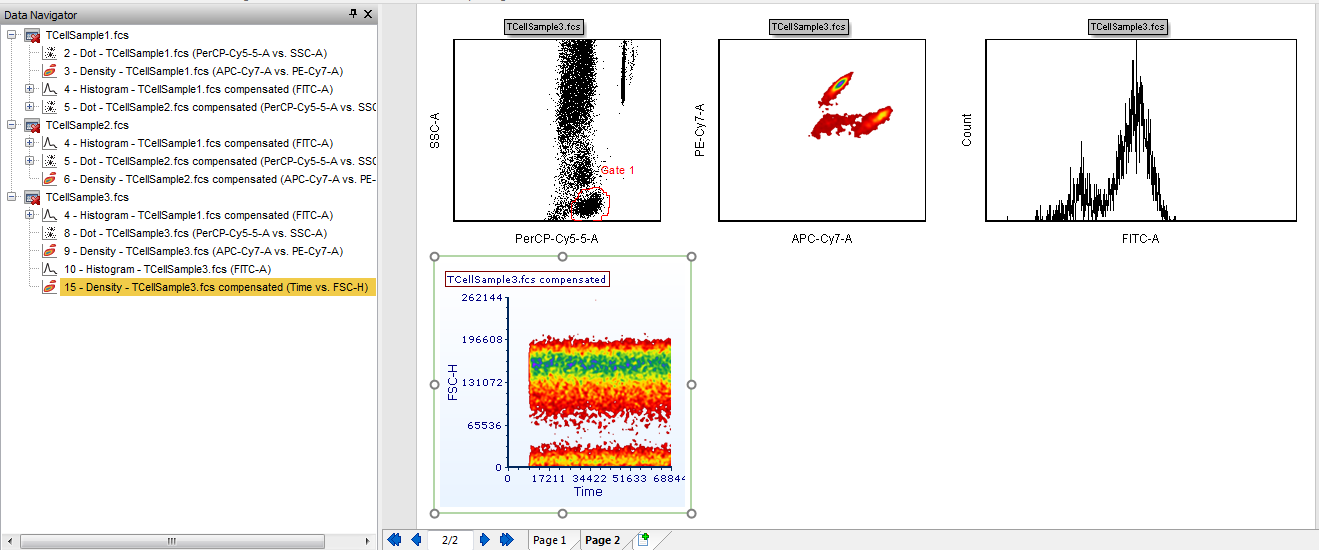
Task: Collapse the TCellSample1.fcs tree node
Action: coord(11,35)
